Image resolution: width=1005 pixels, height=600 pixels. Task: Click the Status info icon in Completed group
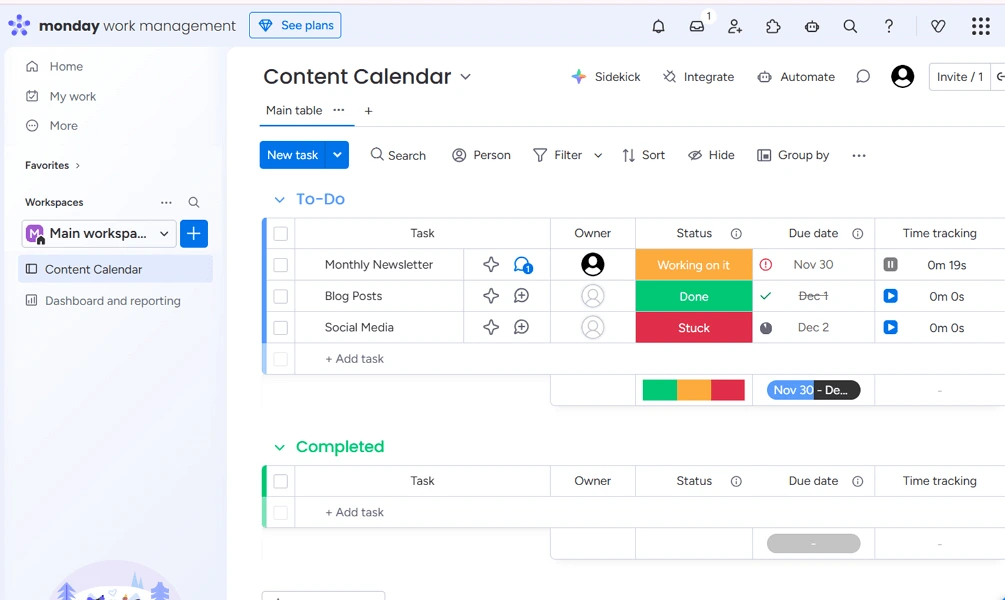pos(736,481)
